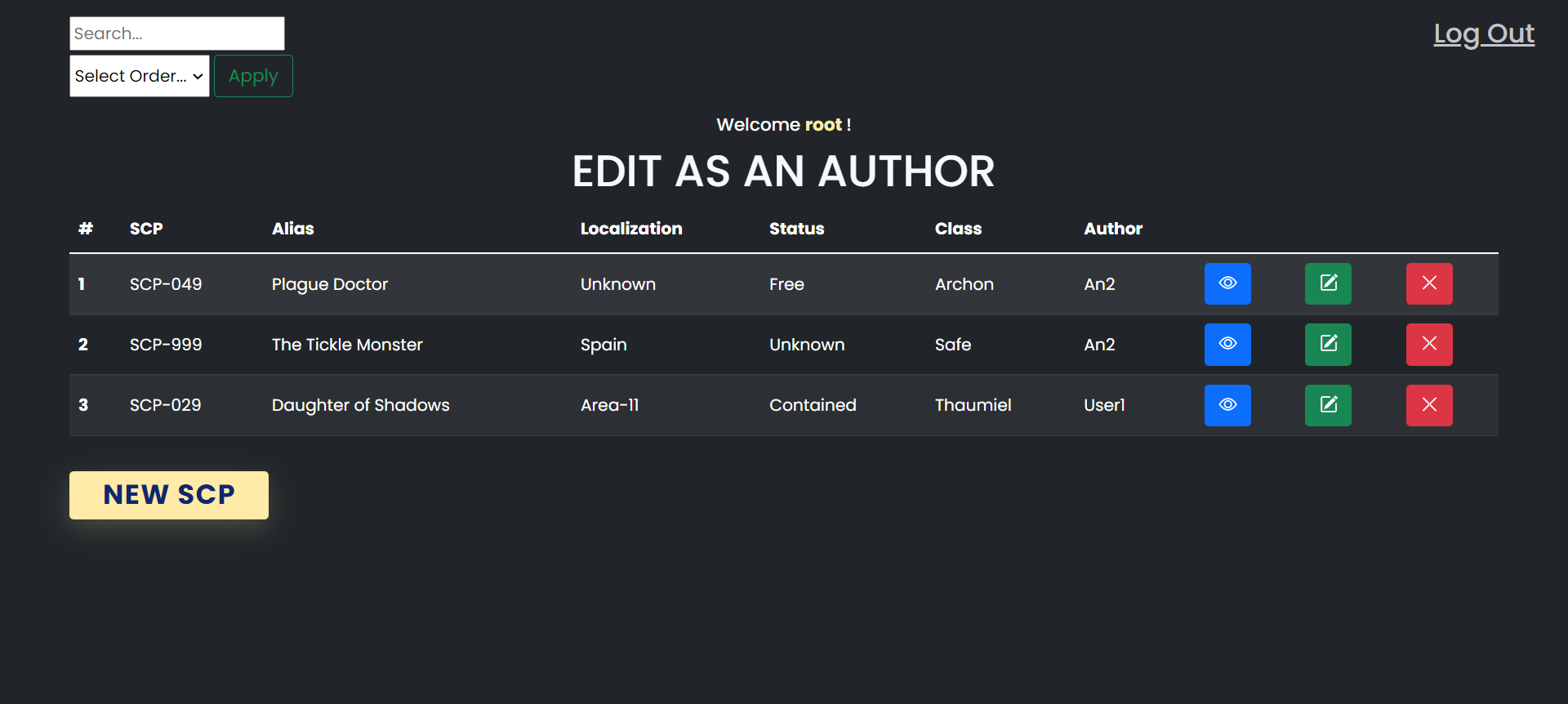
Task: Open the Select Order dropdown
Action: [x=139, y=76]
